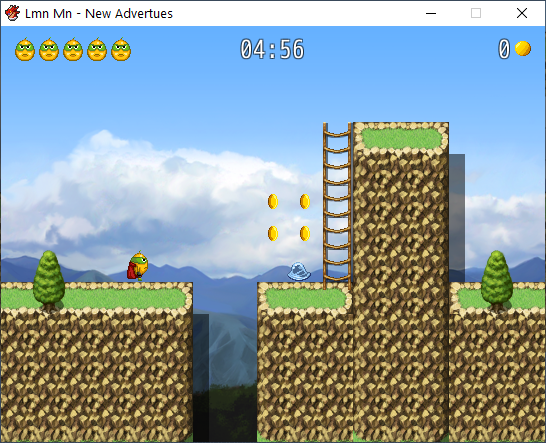Minimize the Lmn Mn game window

(431, 13)
